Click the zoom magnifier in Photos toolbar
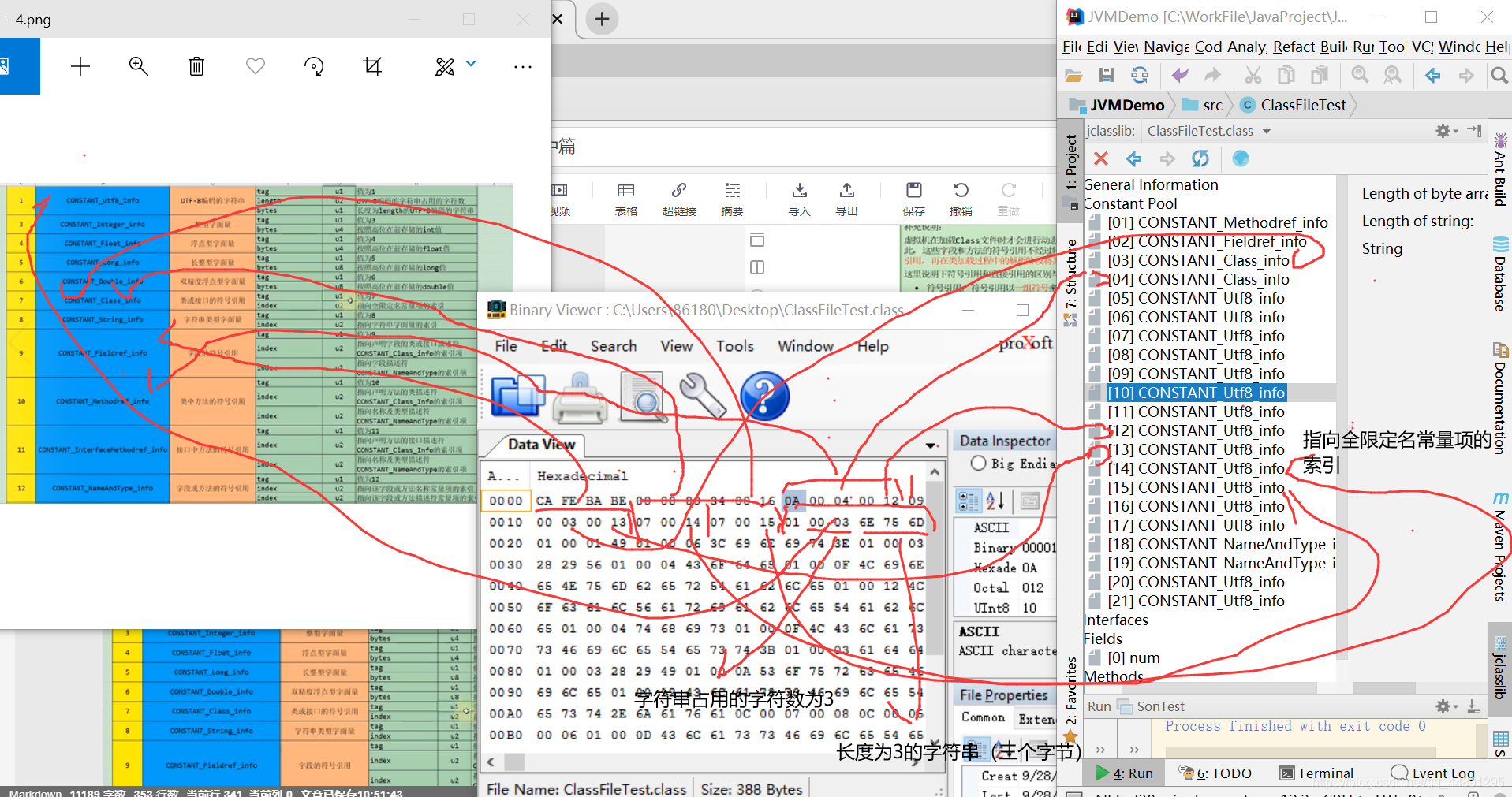Viewport: 1512px width, 797px height. pos(139,66)
